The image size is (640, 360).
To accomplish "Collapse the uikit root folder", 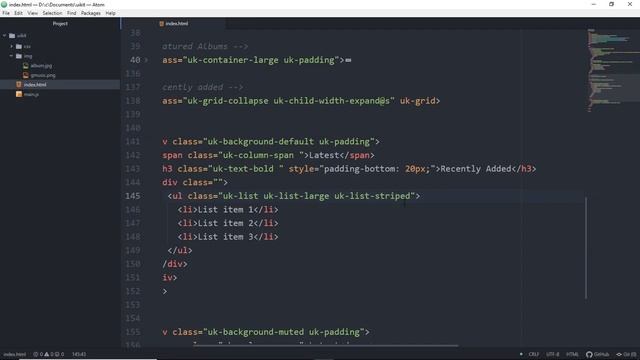I will 4,36.
